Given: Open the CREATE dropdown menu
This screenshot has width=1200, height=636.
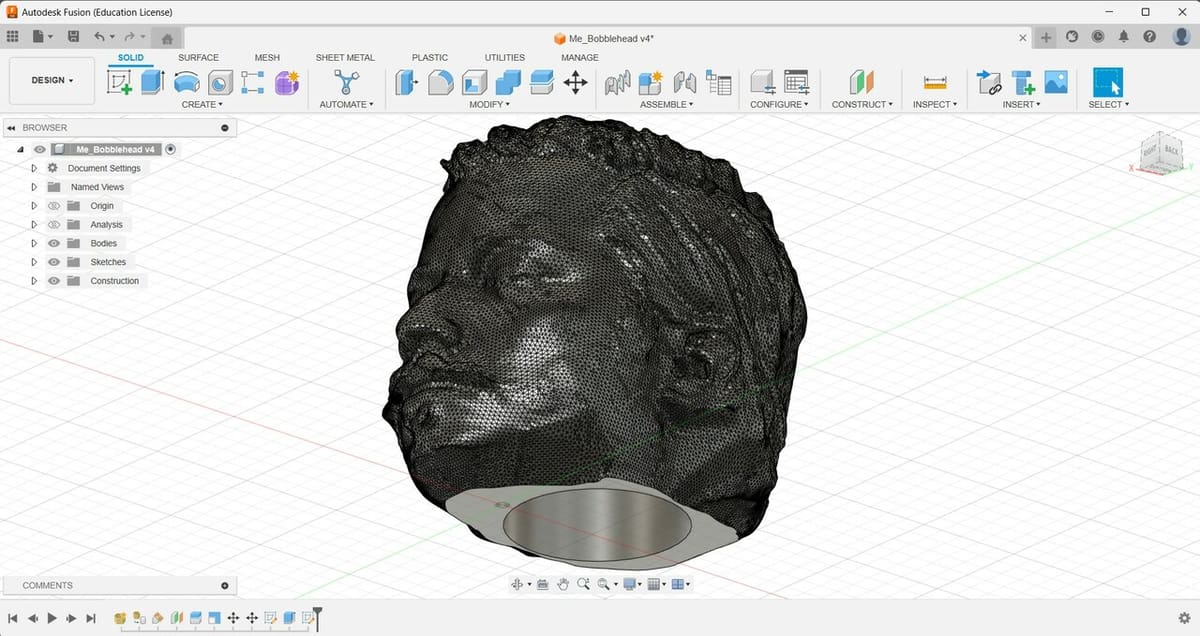Looking at the screenshot, I should 202,104.
